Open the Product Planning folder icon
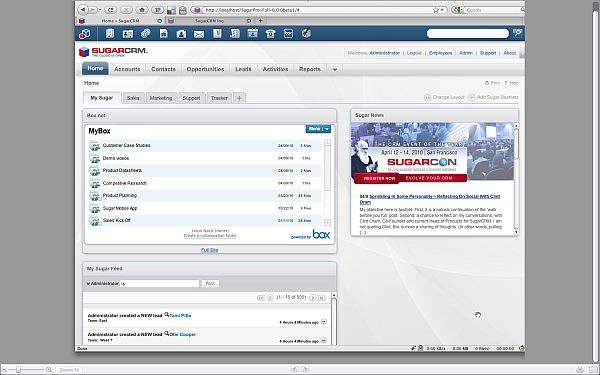 point(95,196)
